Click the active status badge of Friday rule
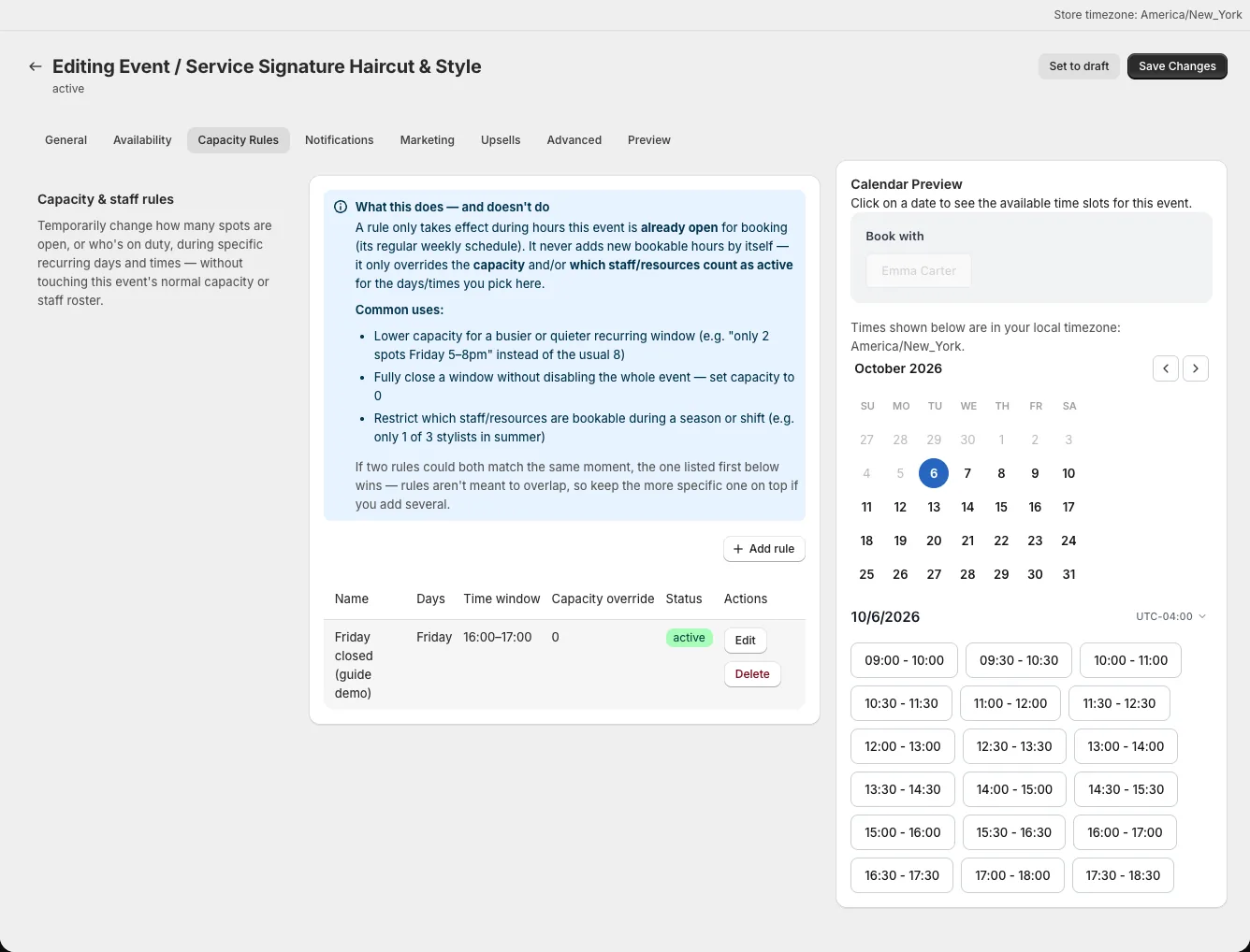The height and width of the screenshot is (952, 1250). coord(689,638)
